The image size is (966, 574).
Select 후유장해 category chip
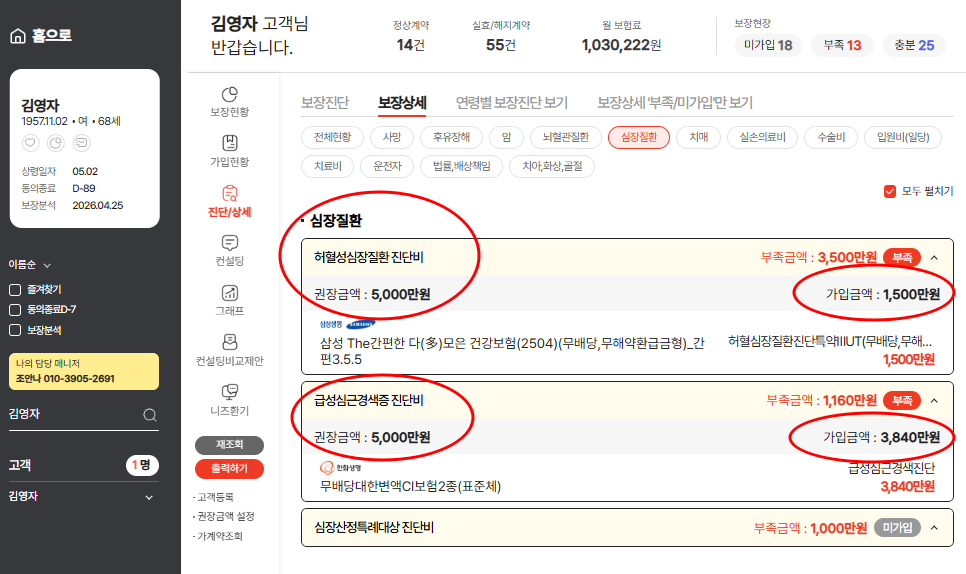point(451,137)
